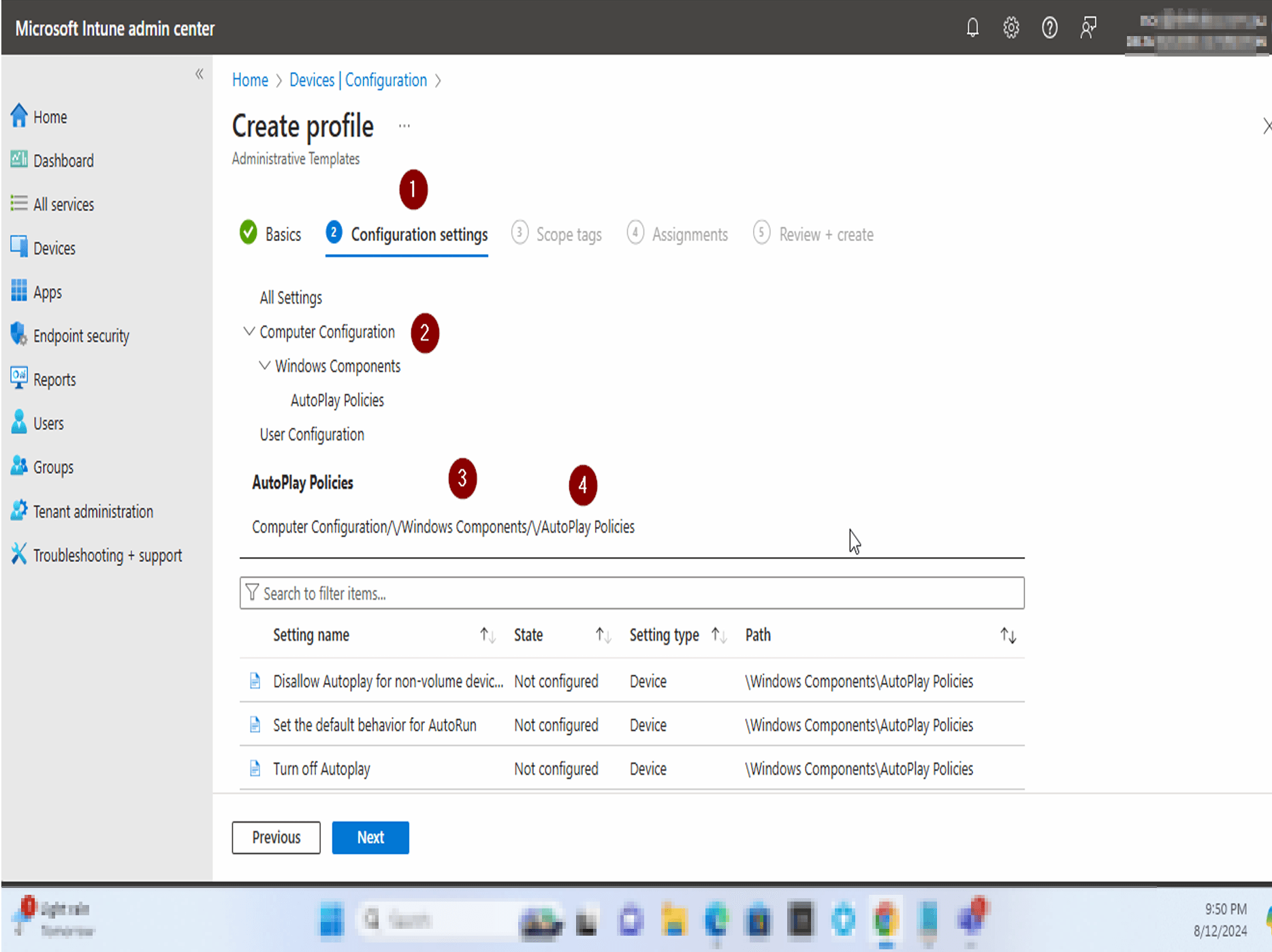The image size is (1272, 952).
Task: Select the Assignments step tab
Action: click(x=678, y=234)
